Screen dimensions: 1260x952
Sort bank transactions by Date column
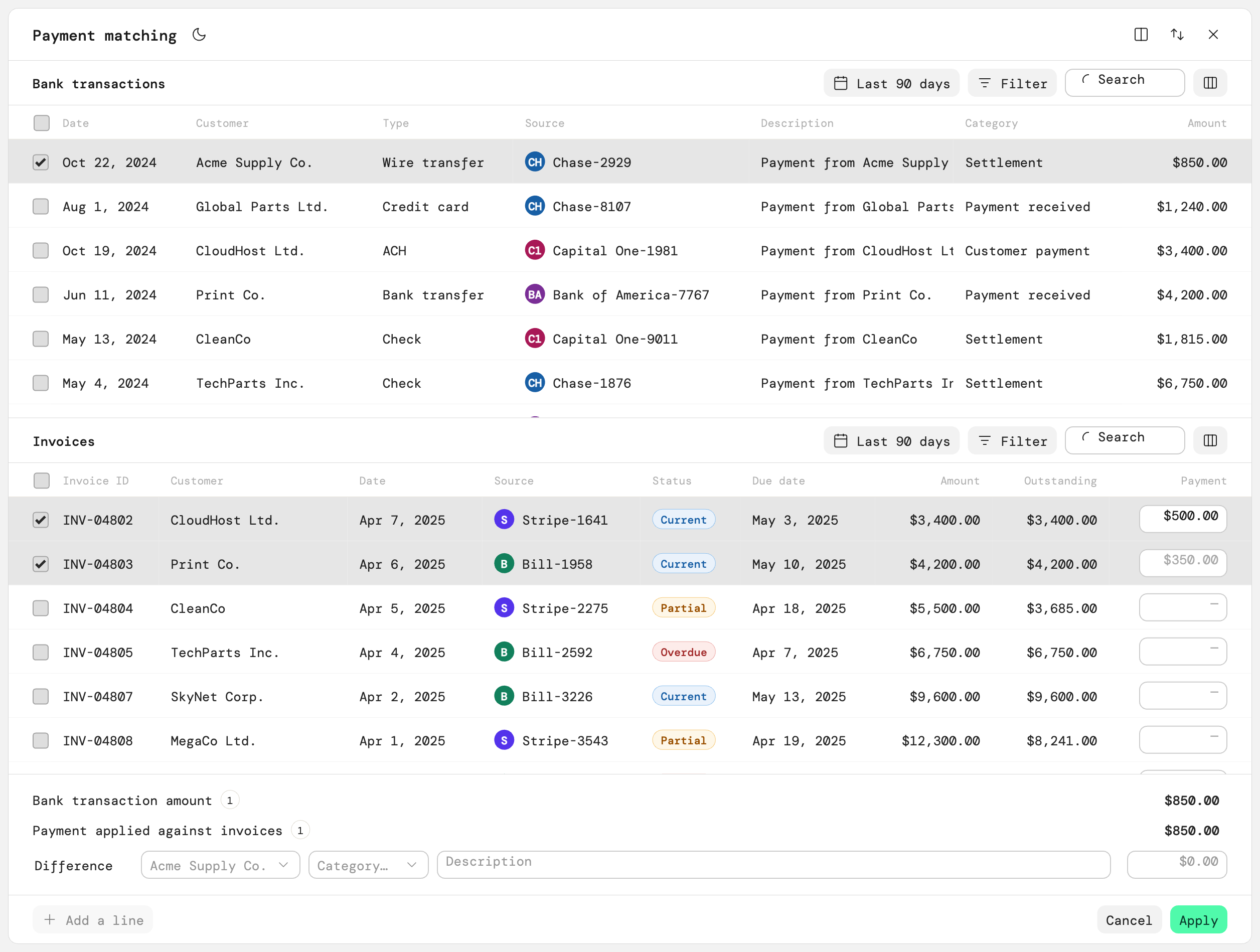(76, 123)
